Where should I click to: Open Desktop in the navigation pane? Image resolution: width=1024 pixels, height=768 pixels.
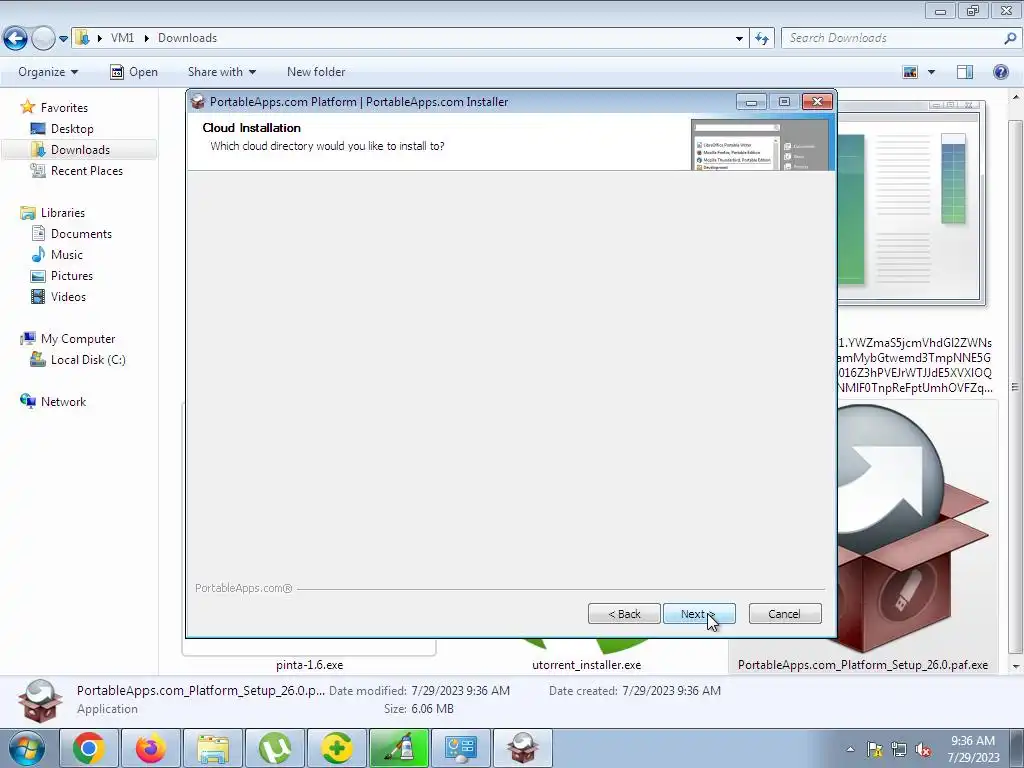[x=72, y=129]
